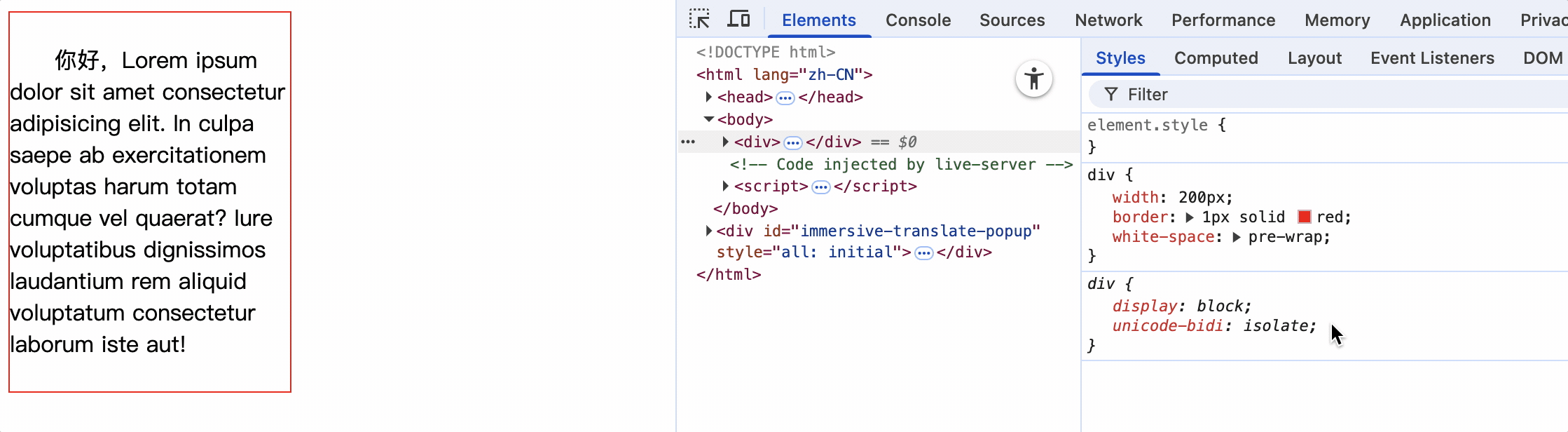Open the red border color swatch

(x=1304, y=217)
